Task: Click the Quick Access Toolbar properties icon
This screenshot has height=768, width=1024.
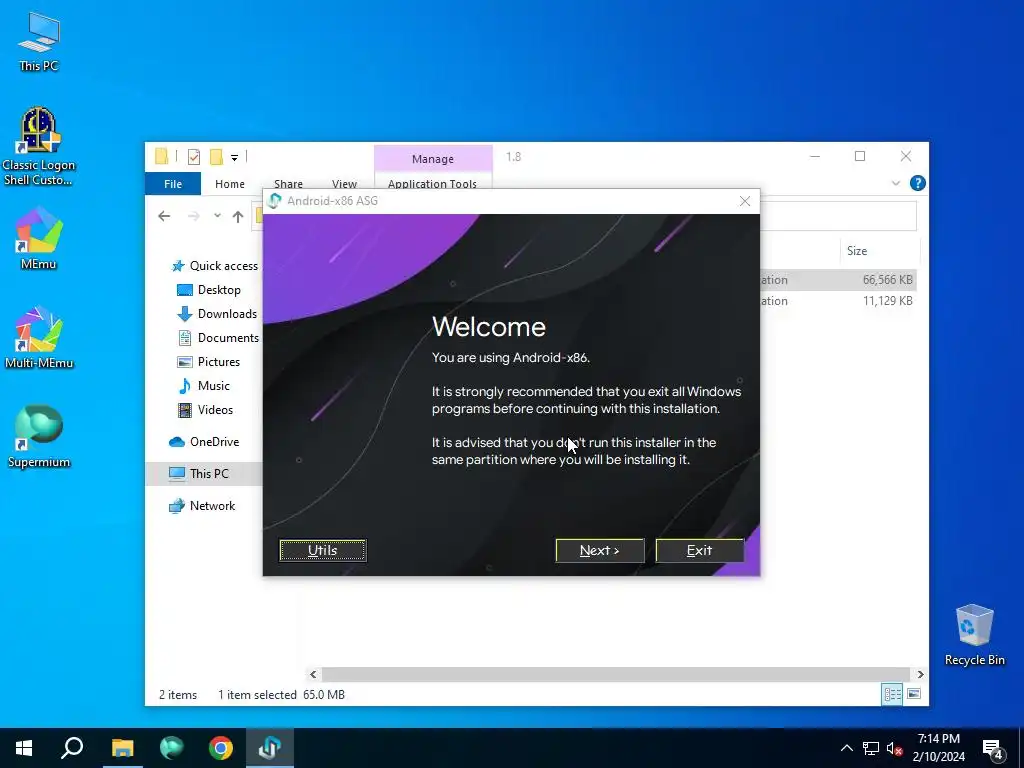Action: click(194, 157)
